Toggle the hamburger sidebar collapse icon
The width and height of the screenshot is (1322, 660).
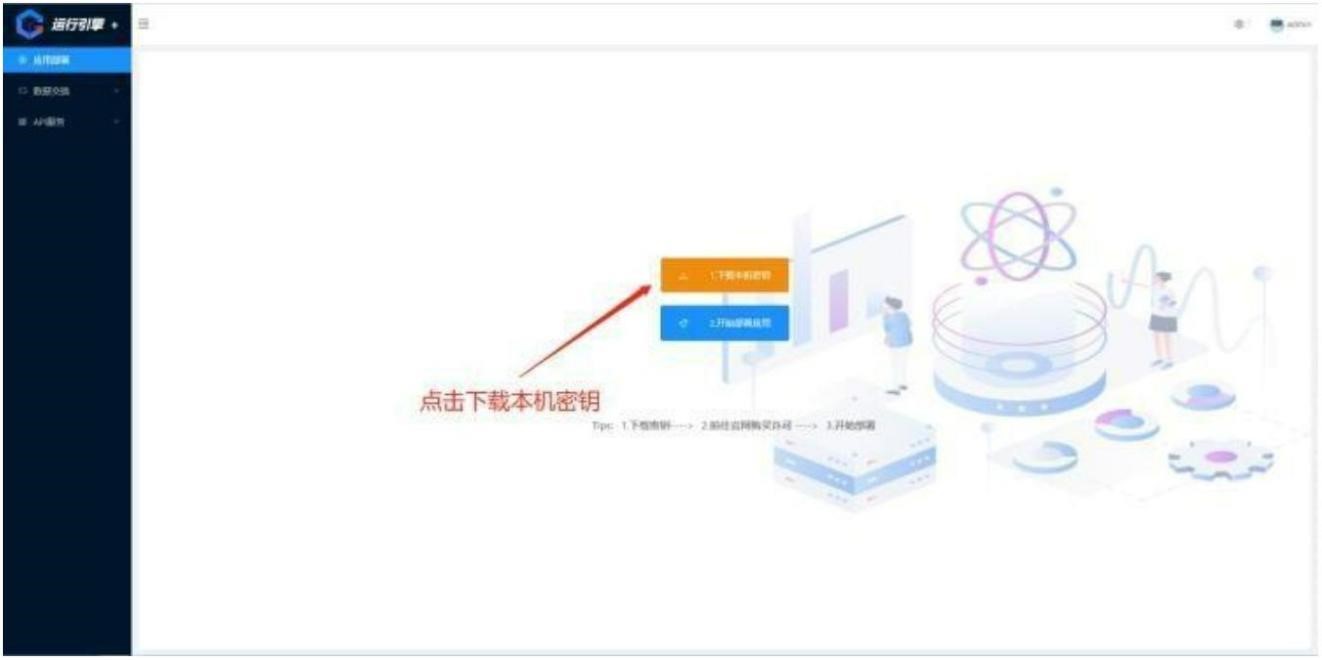[x=144, y=23]
